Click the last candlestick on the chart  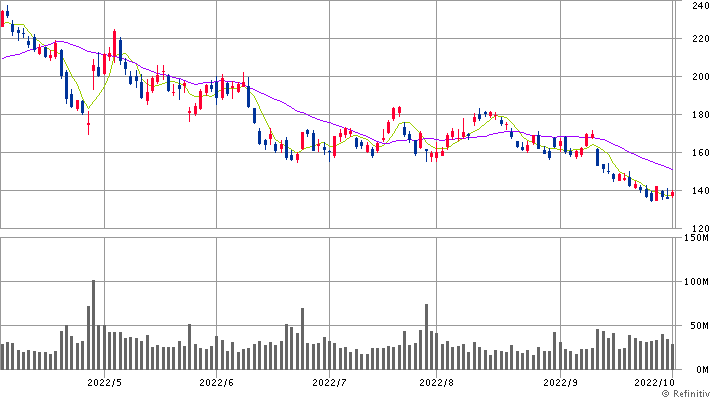[673, 194]
